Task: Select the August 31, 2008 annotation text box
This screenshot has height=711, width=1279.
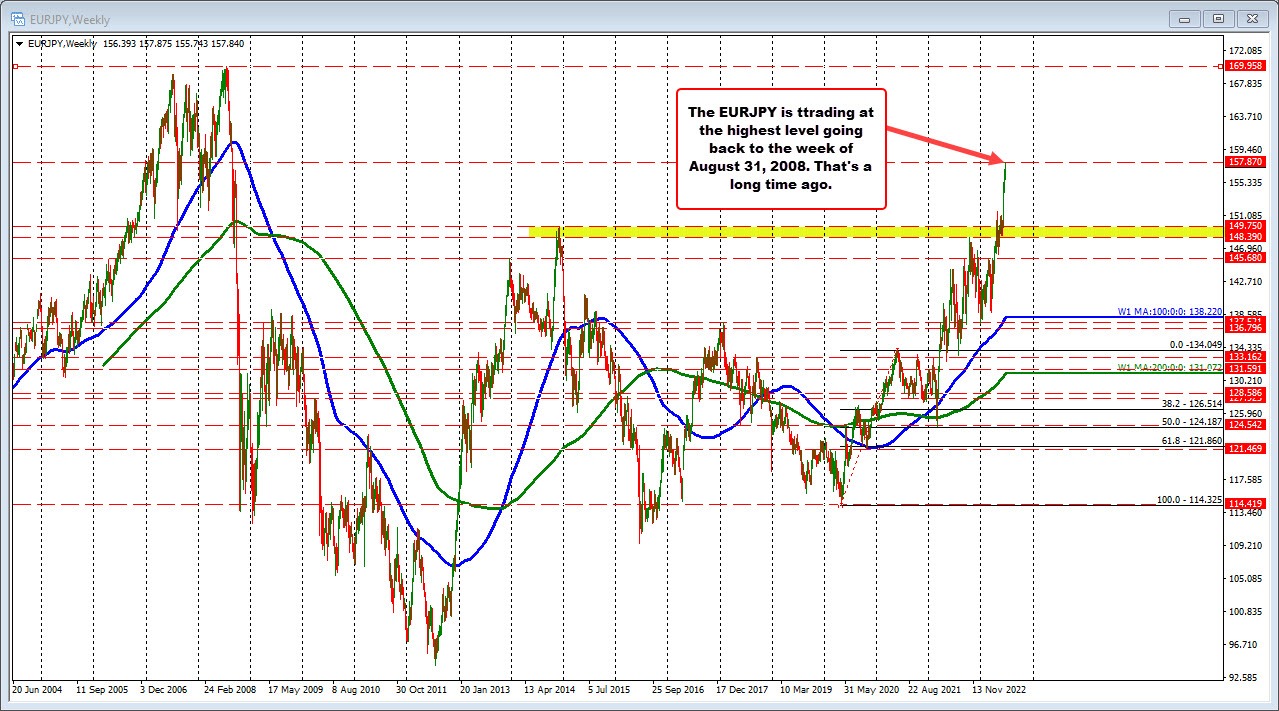Action: pyautogui.click(x=780, y=147)
